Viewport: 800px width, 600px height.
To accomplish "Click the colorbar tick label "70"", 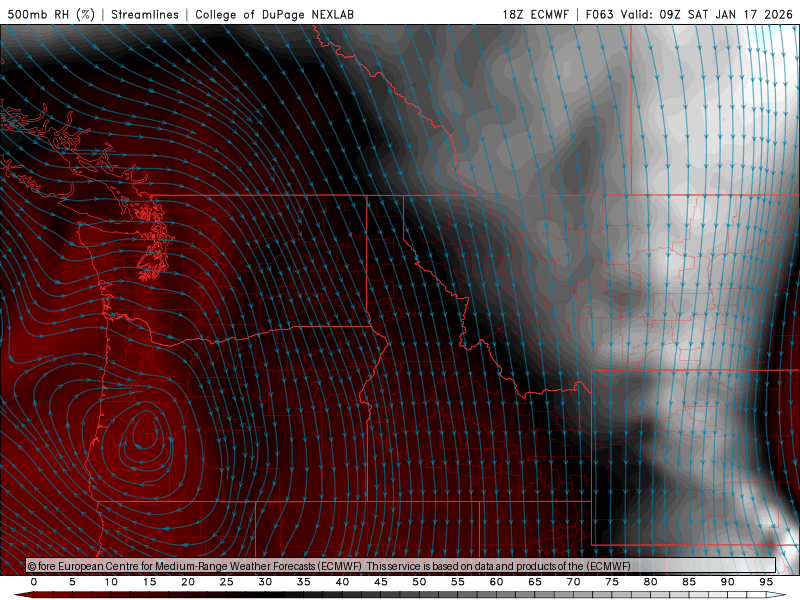I will coord(573,582).
